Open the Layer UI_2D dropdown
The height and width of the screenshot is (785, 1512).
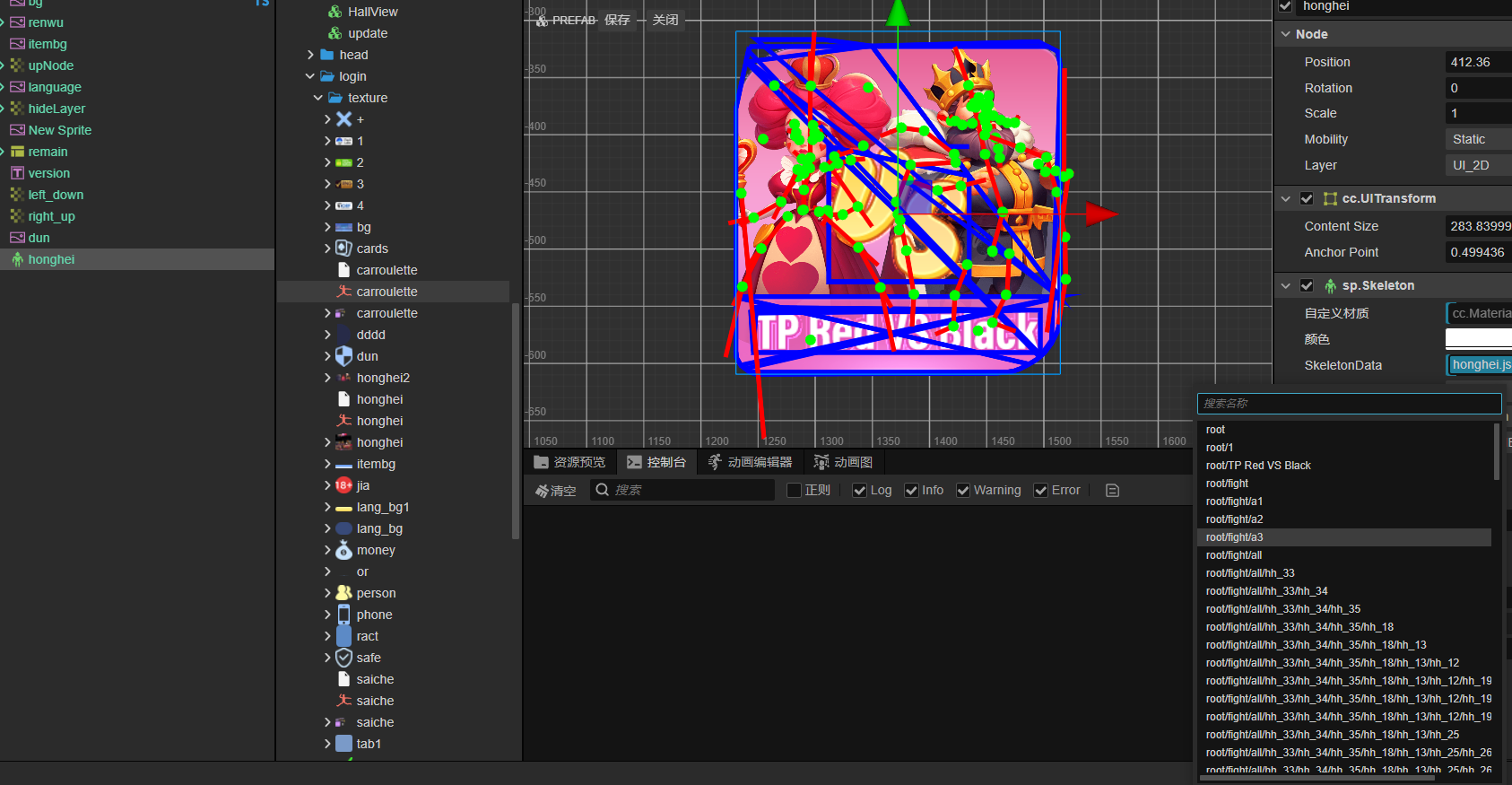tap(1479, 165)
